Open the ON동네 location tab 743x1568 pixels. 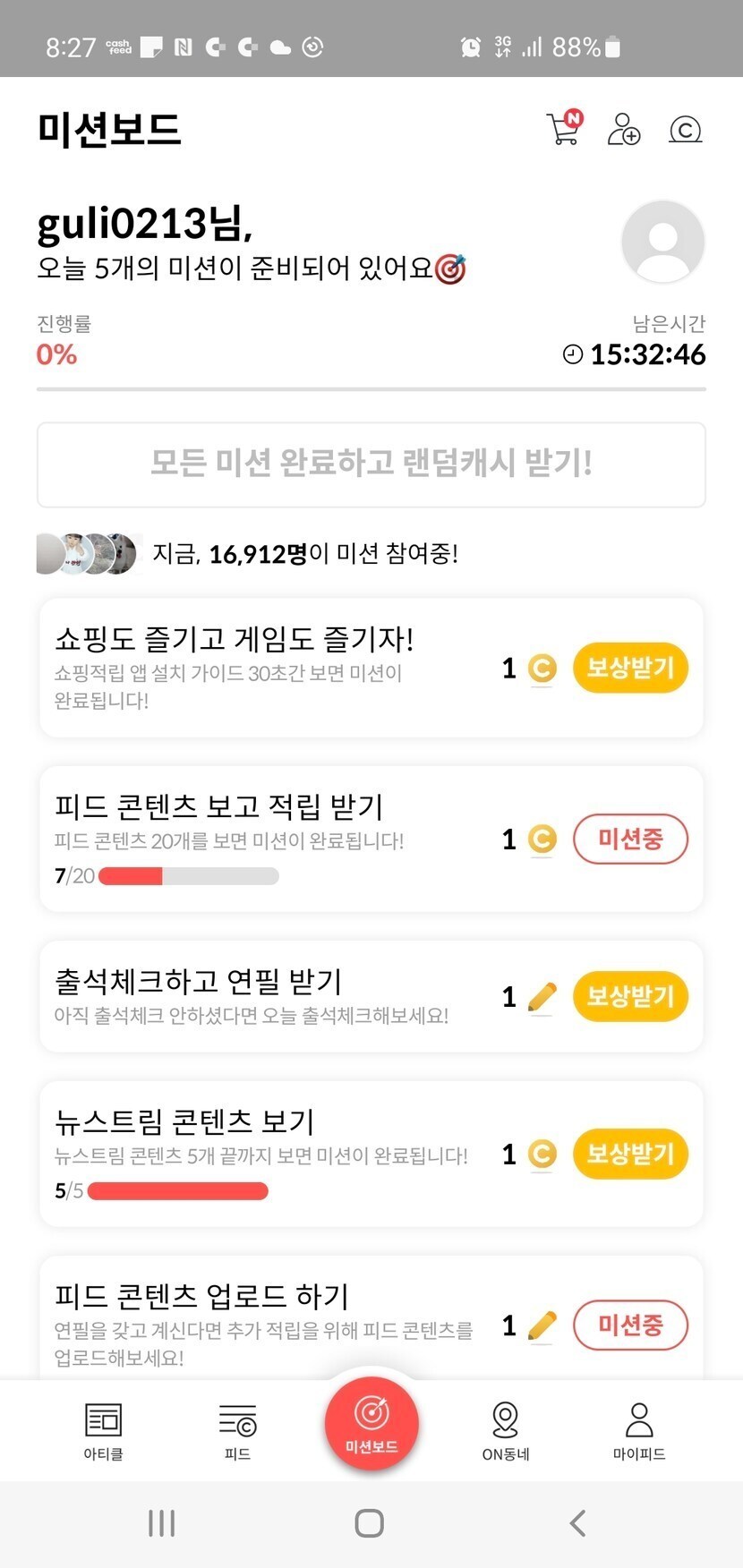[x=506, y=1429]
